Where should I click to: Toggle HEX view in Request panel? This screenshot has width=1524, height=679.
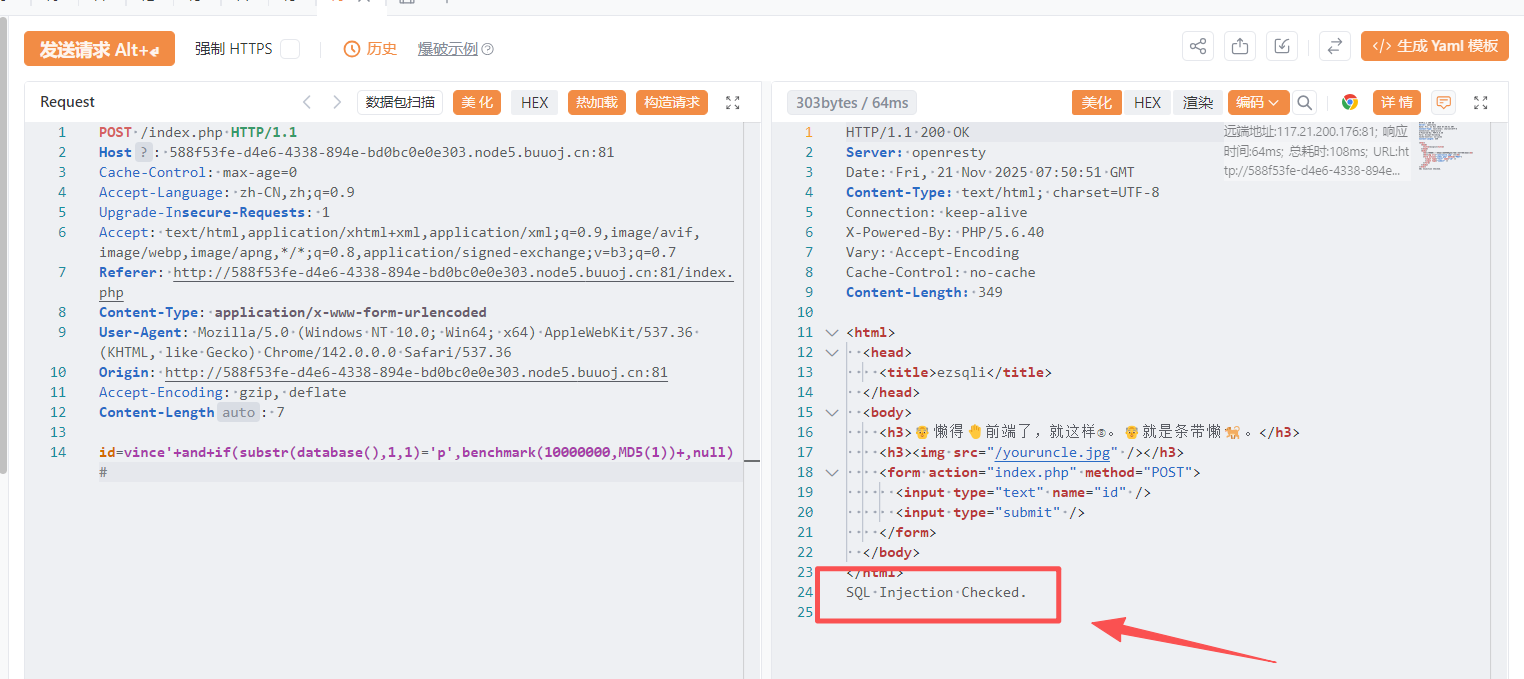coord(535,102)
